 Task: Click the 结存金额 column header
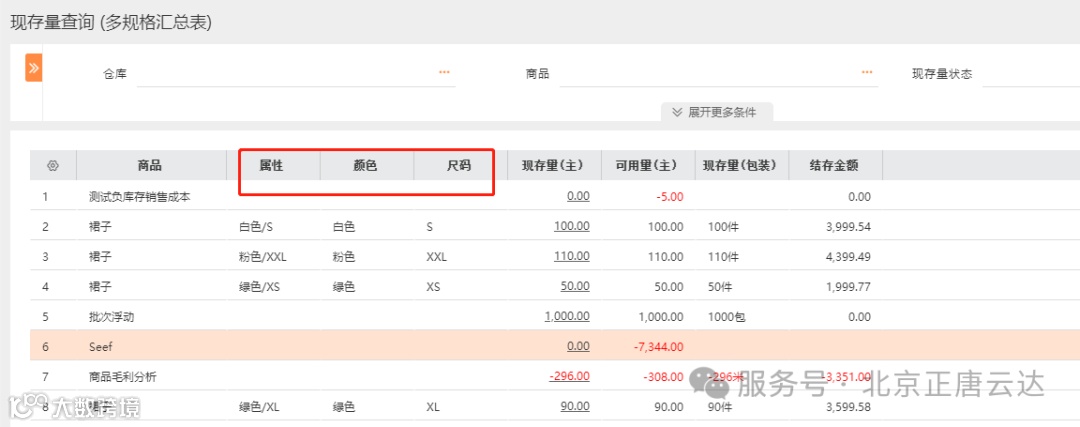pyautogui.click(x=835, y=165)
